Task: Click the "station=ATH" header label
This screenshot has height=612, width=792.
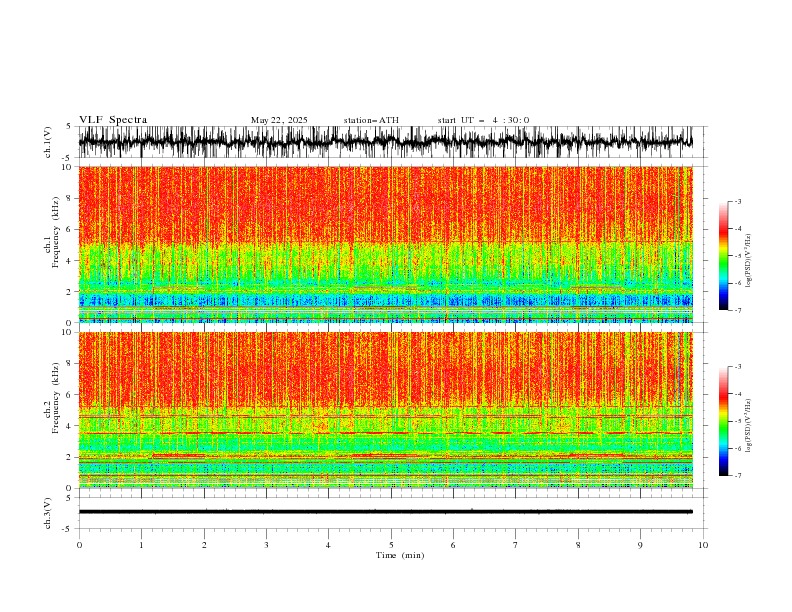Action: (371, 120)
